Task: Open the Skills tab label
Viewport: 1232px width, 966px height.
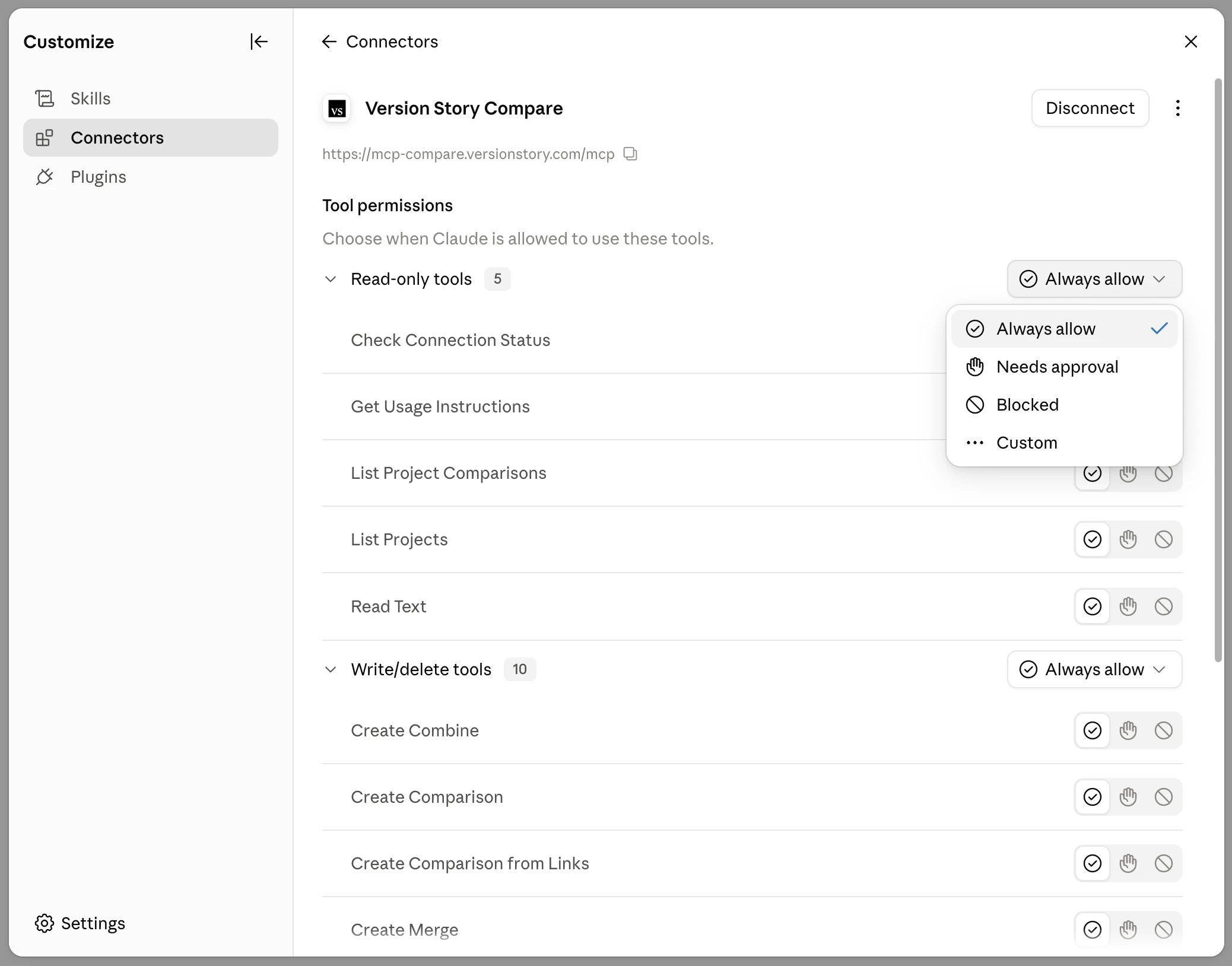Action: [91, 98]
